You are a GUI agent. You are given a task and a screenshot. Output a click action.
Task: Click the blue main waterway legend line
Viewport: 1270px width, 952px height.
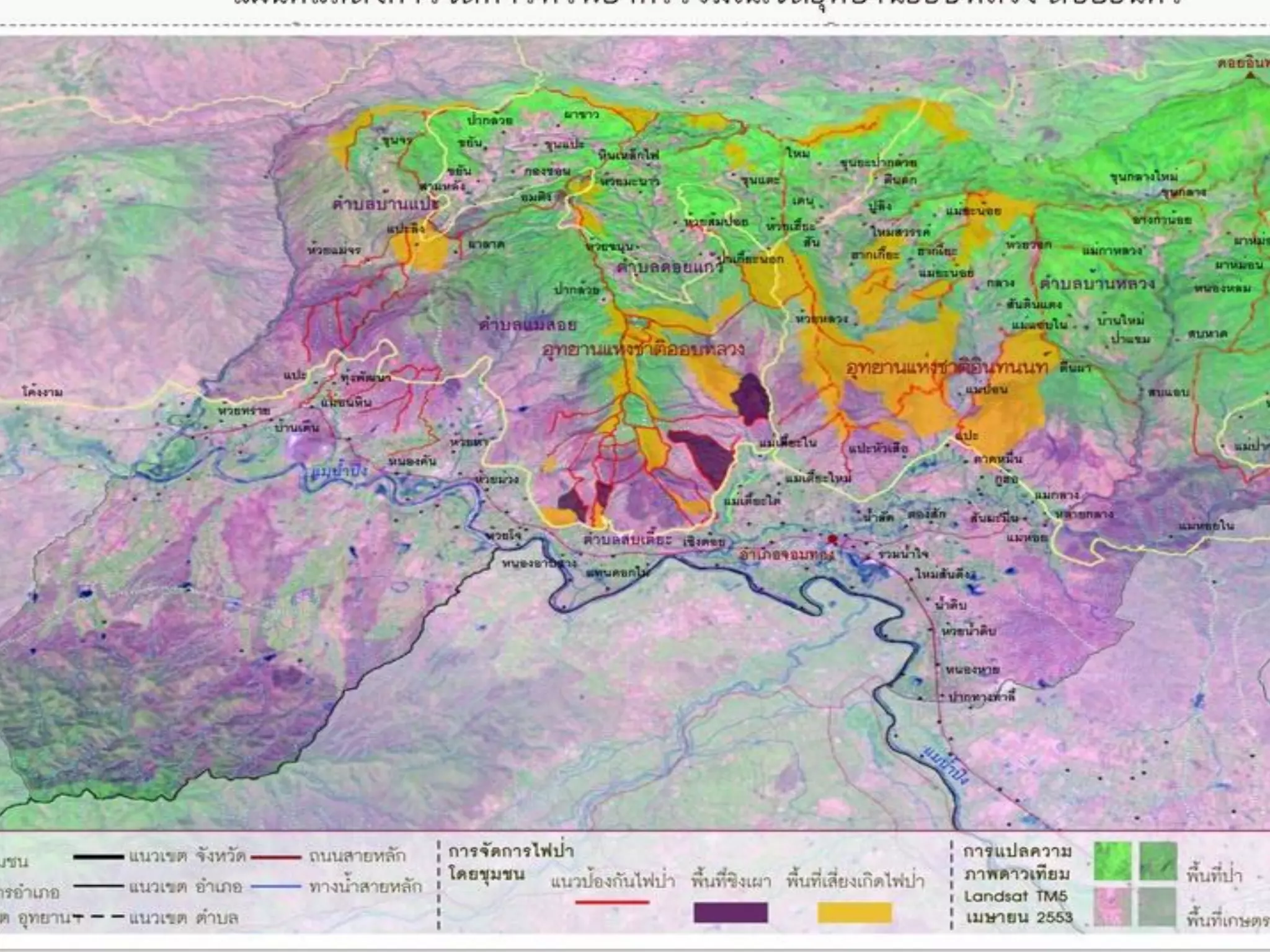[275, 887]
